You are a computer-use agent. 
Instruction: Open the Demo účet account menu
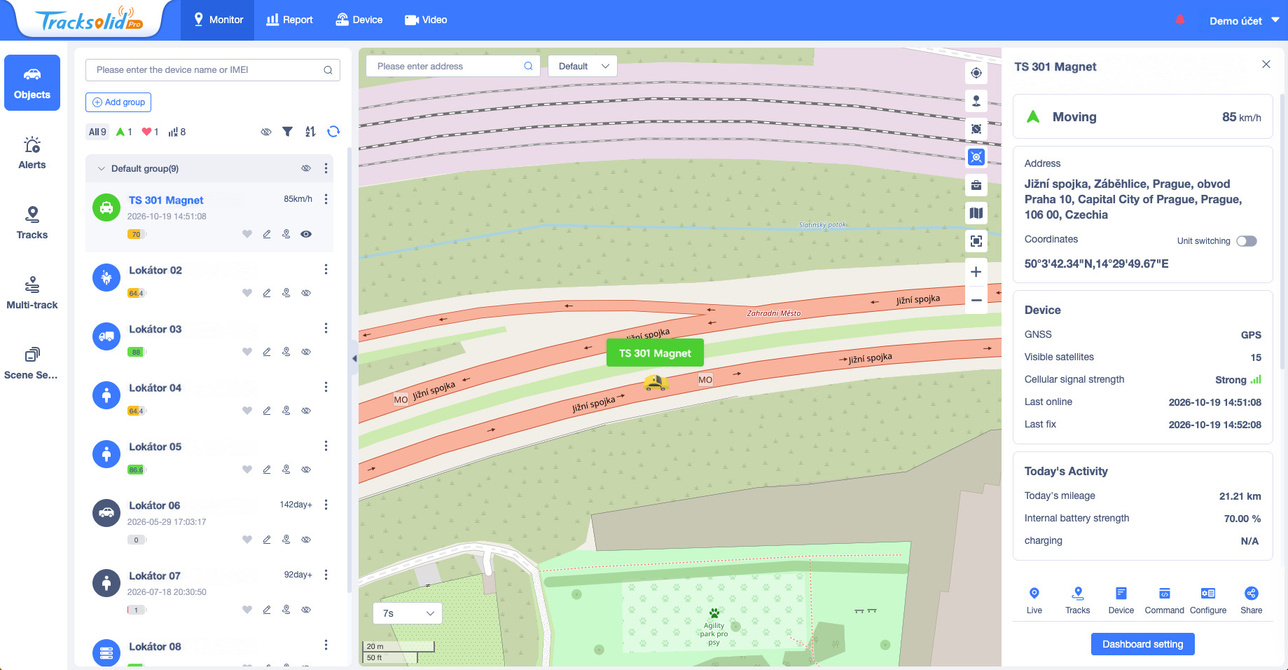click(x=1242, y=20)
